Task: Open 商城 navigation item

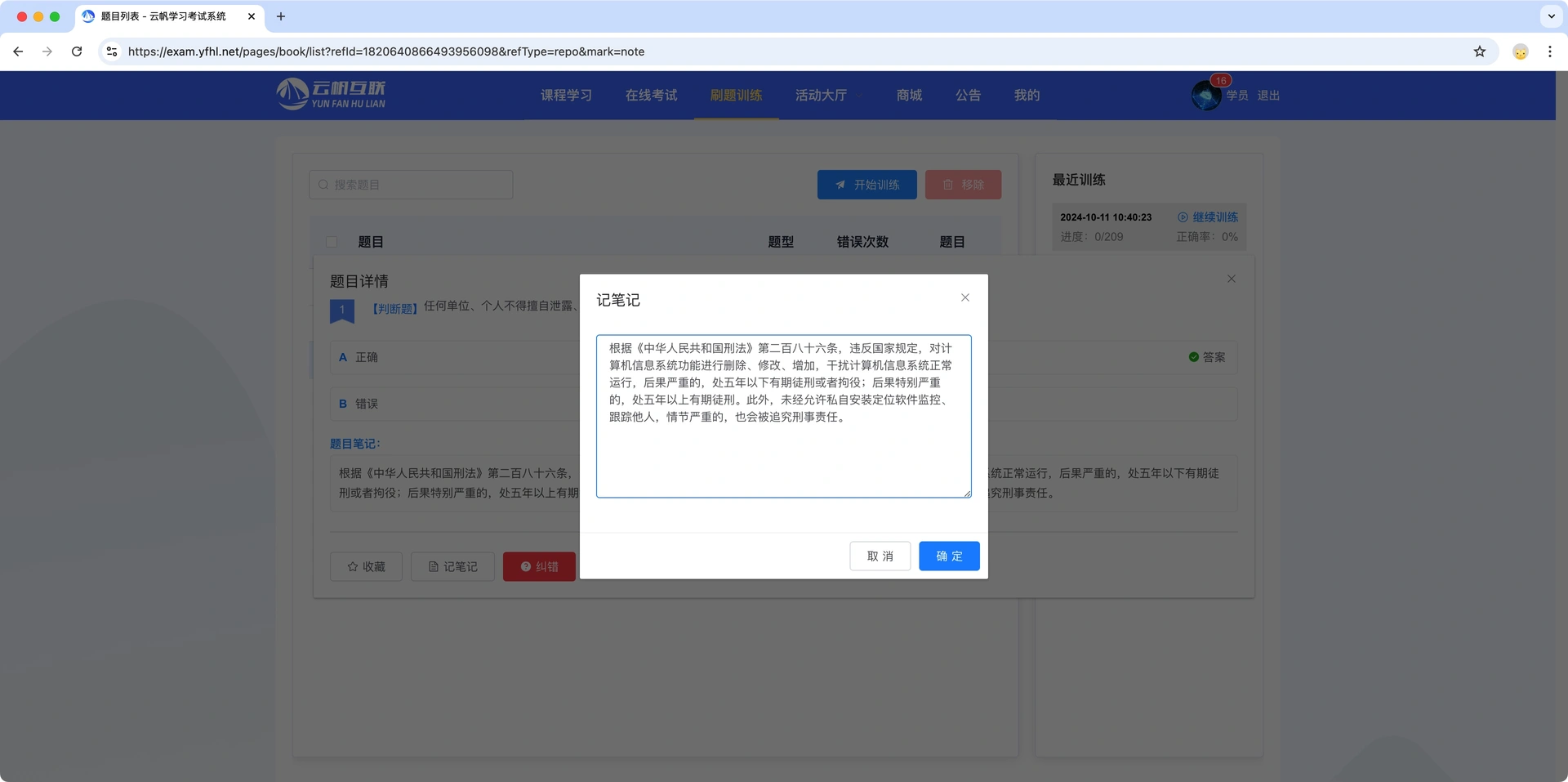Action: [909, 96]
